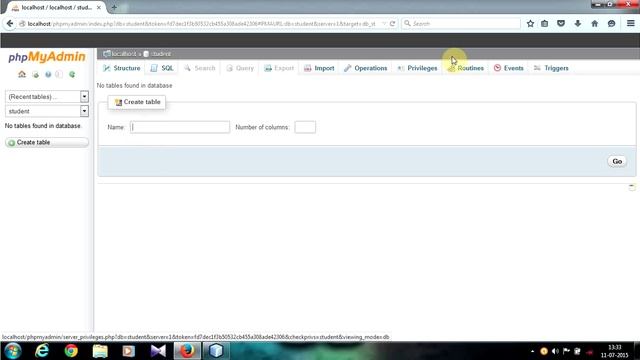Click the Firefox Search box
Screen dimensions: 640x360
[x=461, y=24]
